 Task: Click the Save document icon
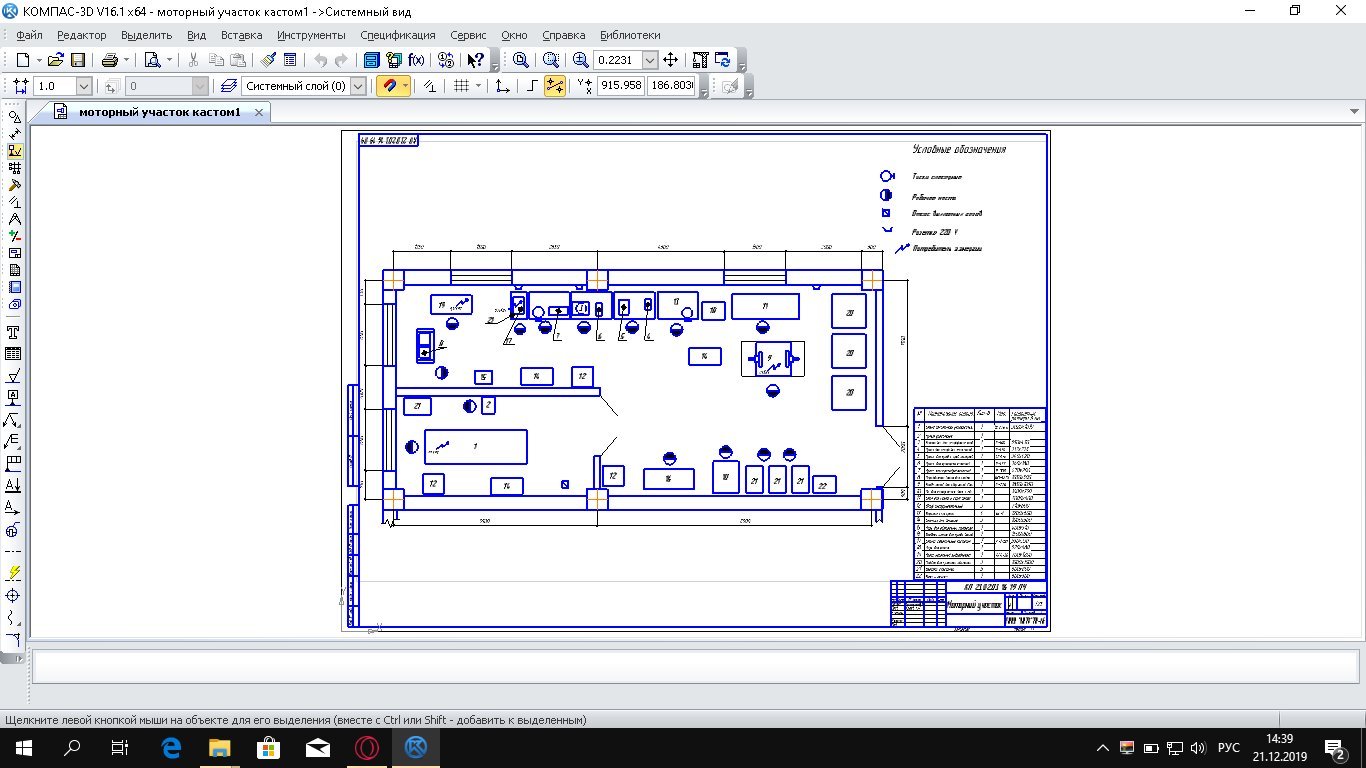78,60
